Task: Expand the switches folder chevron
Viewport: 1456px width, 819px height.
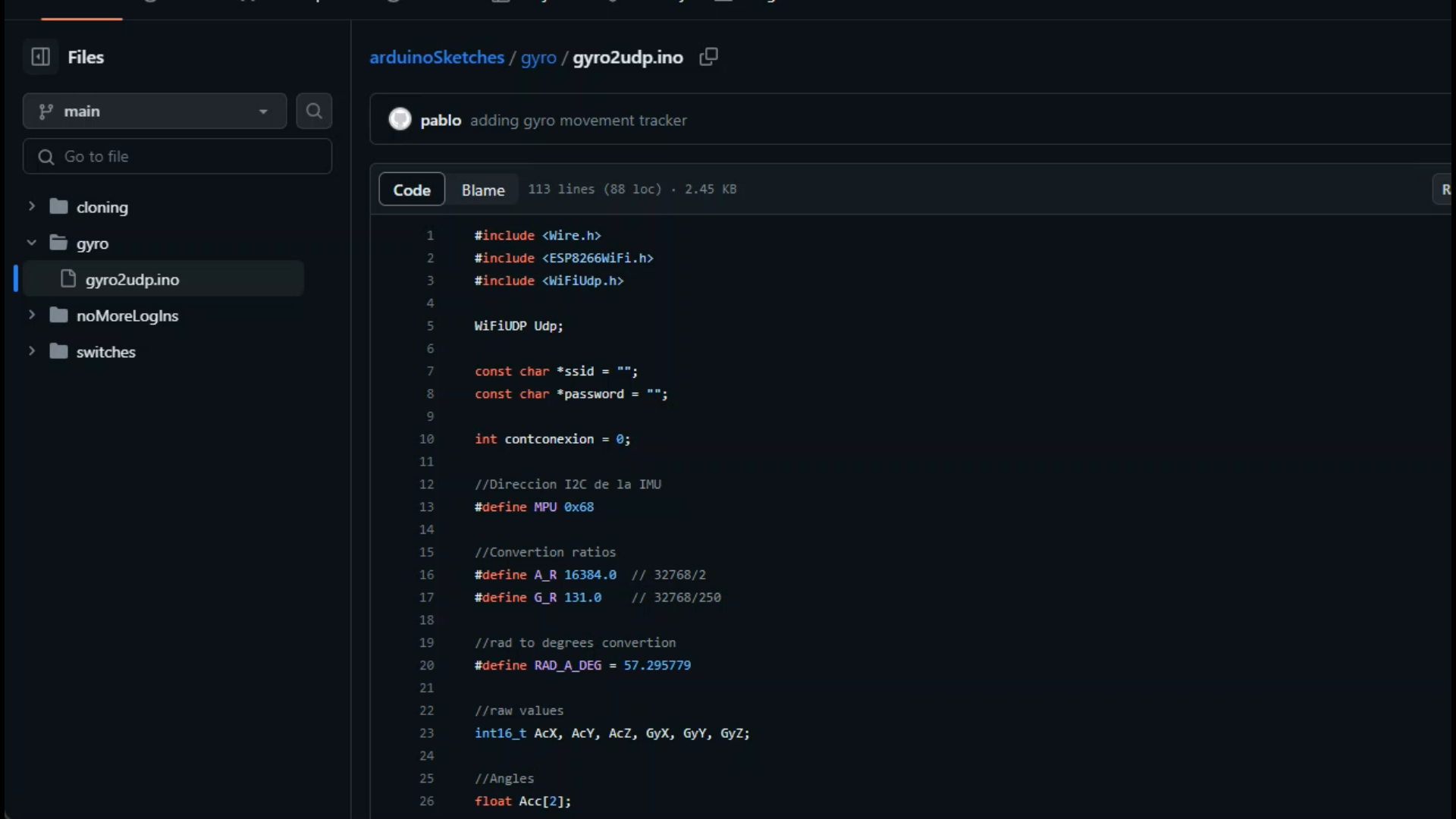Action: pyautogui.click(x=32, y=351)
